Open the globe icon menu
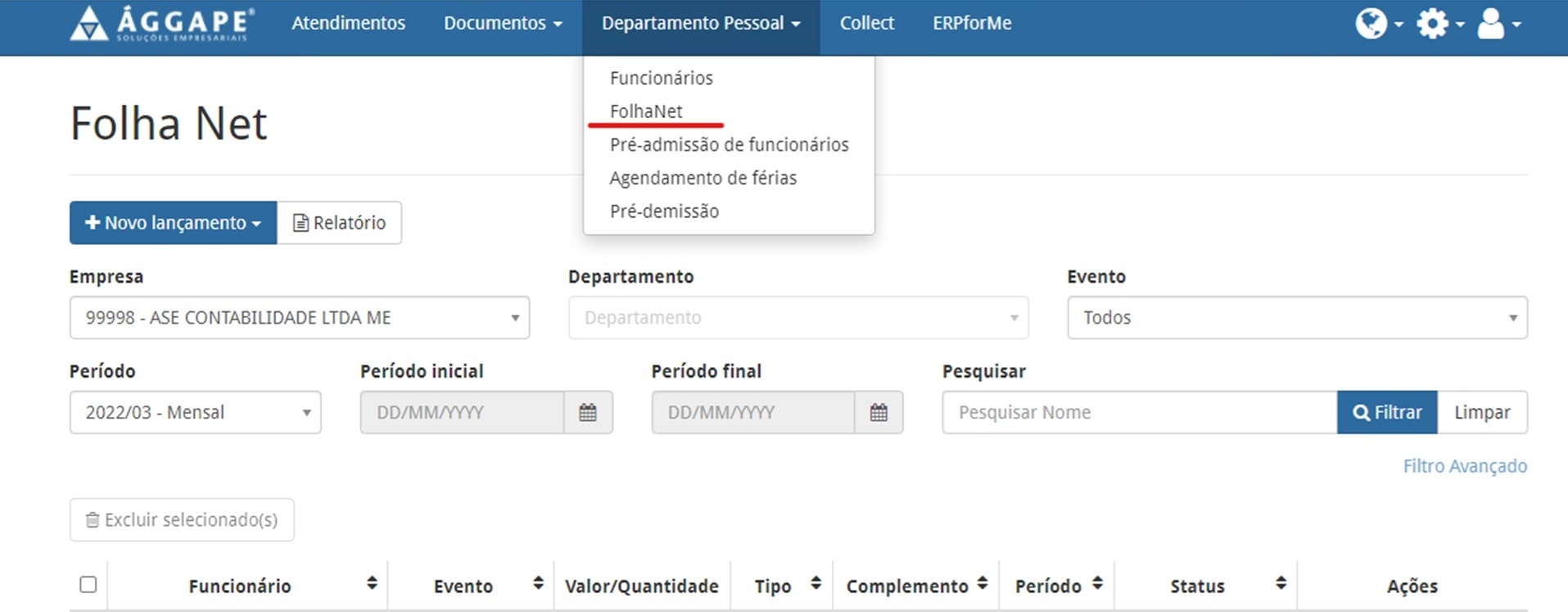 1377,24
